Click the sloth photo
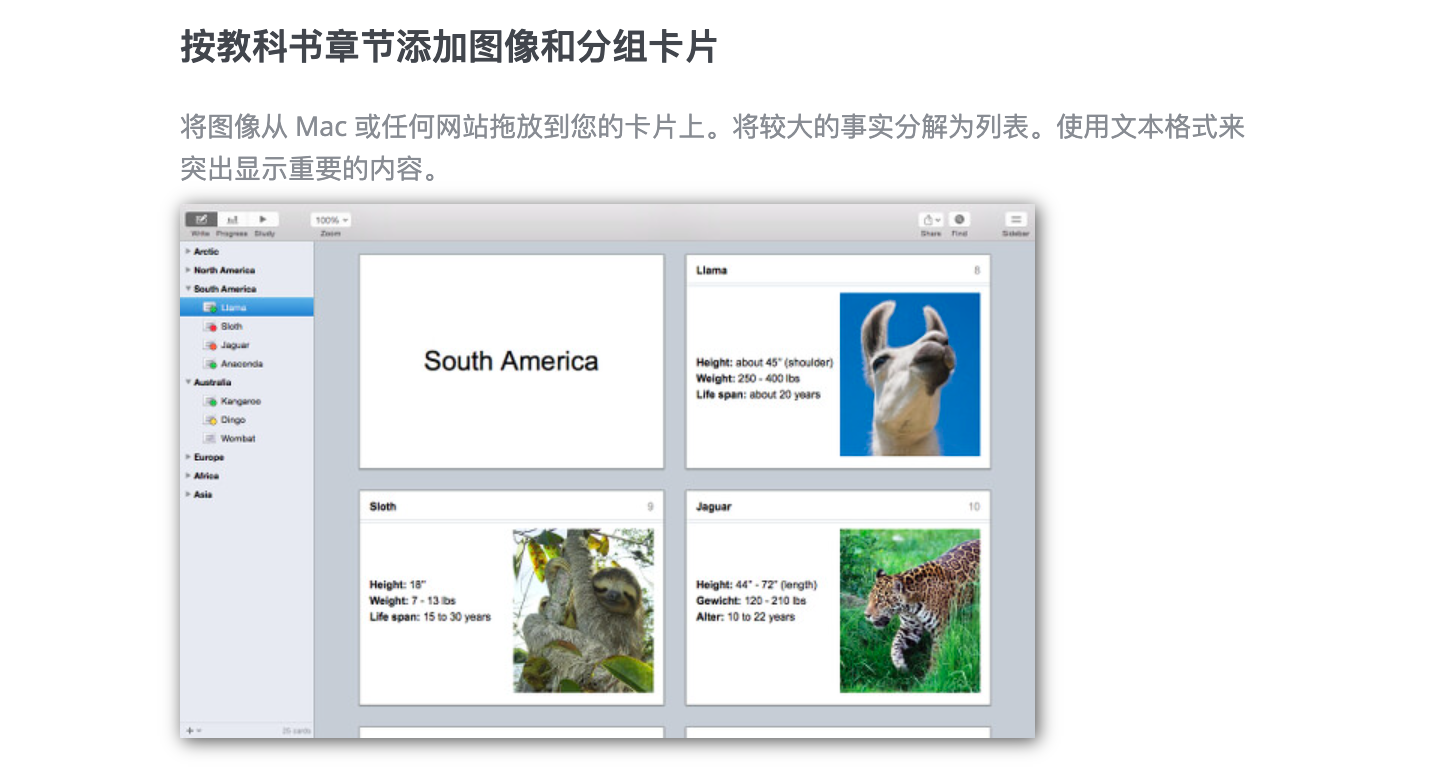This screenshot has width=1437, height=770. click(583, 611)
